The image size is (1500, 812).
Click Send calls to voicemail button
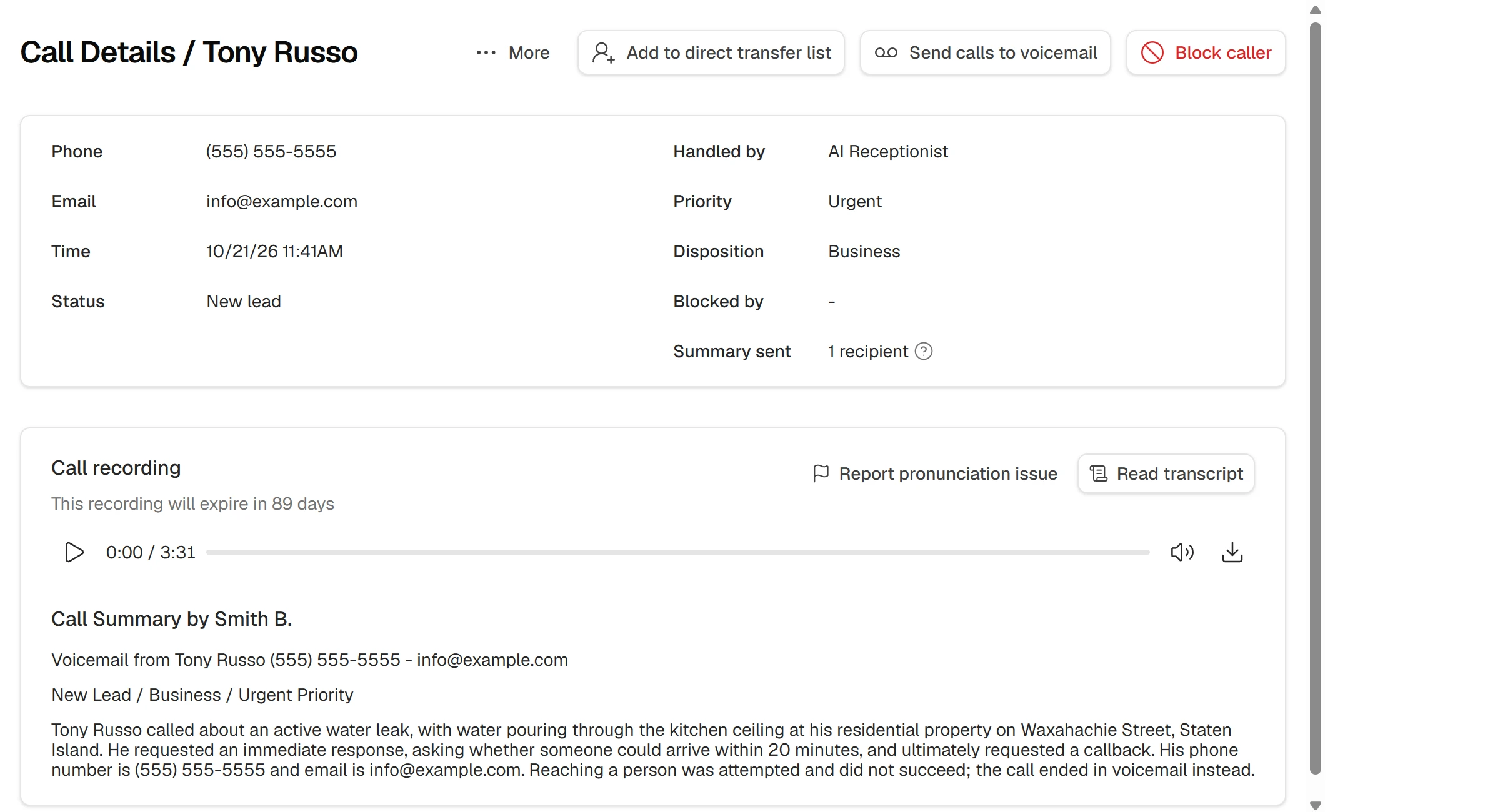(x=985, y=52)
